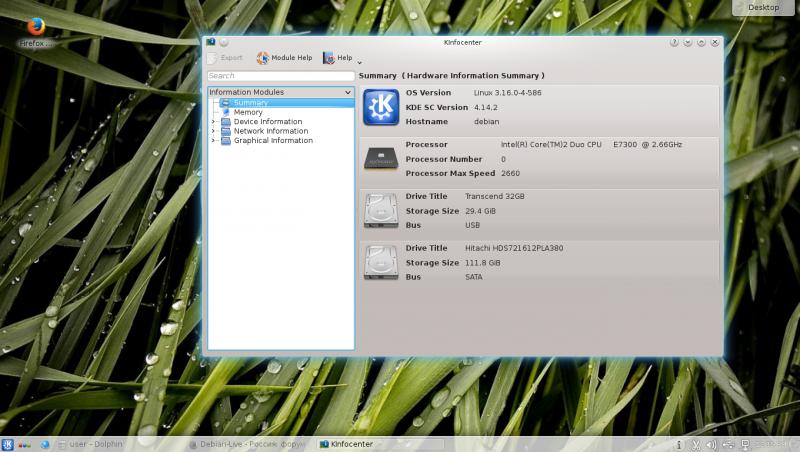Screen dimensions: 800x452
Task: Select the Summary module
Action: coord(250,103)
